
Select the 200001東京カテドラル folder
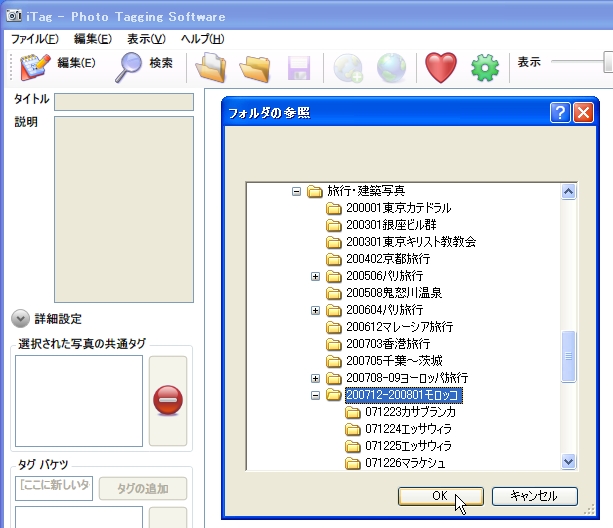pos(398,208)
